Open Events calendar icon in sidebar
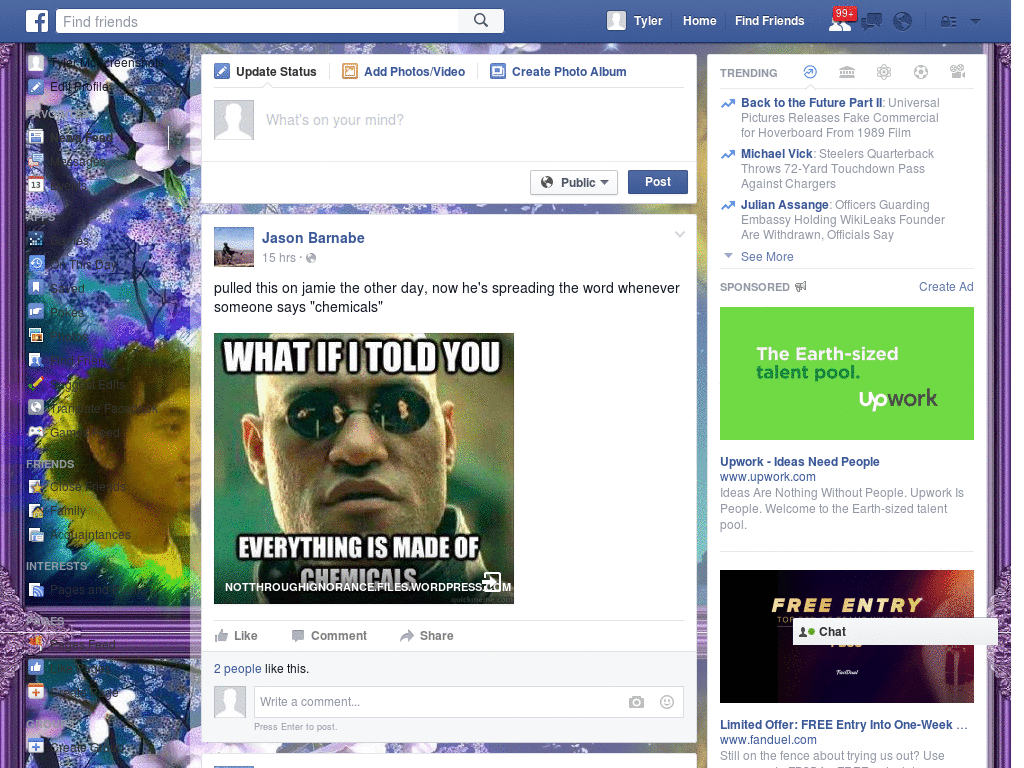Viewport: 1024px width, 768px height. click(x=36, y=184)
